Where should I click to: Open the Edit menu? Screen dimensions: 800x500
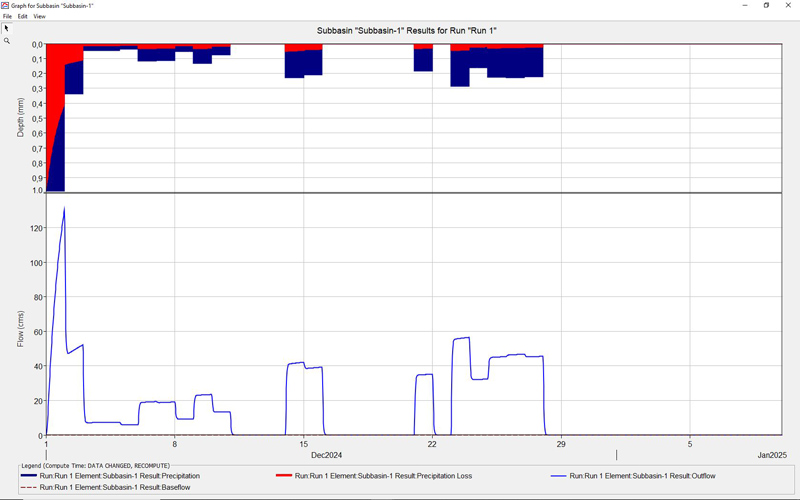click(x=22, y=16)
